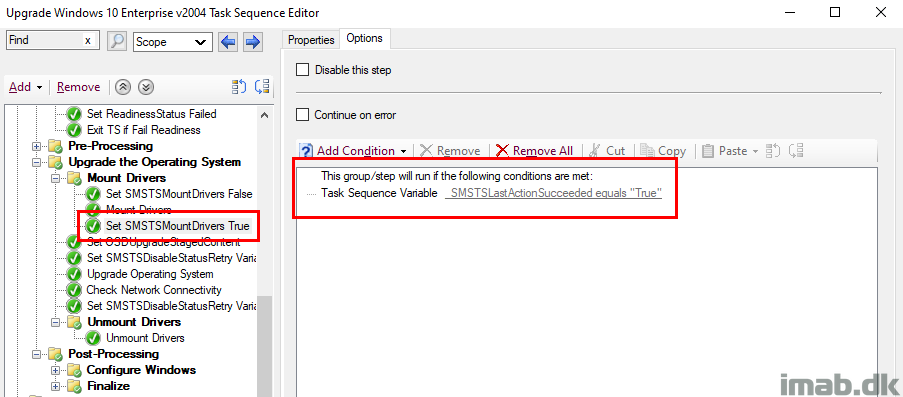
Task: Click the move step up icon
Action: [x=123, y=87]
